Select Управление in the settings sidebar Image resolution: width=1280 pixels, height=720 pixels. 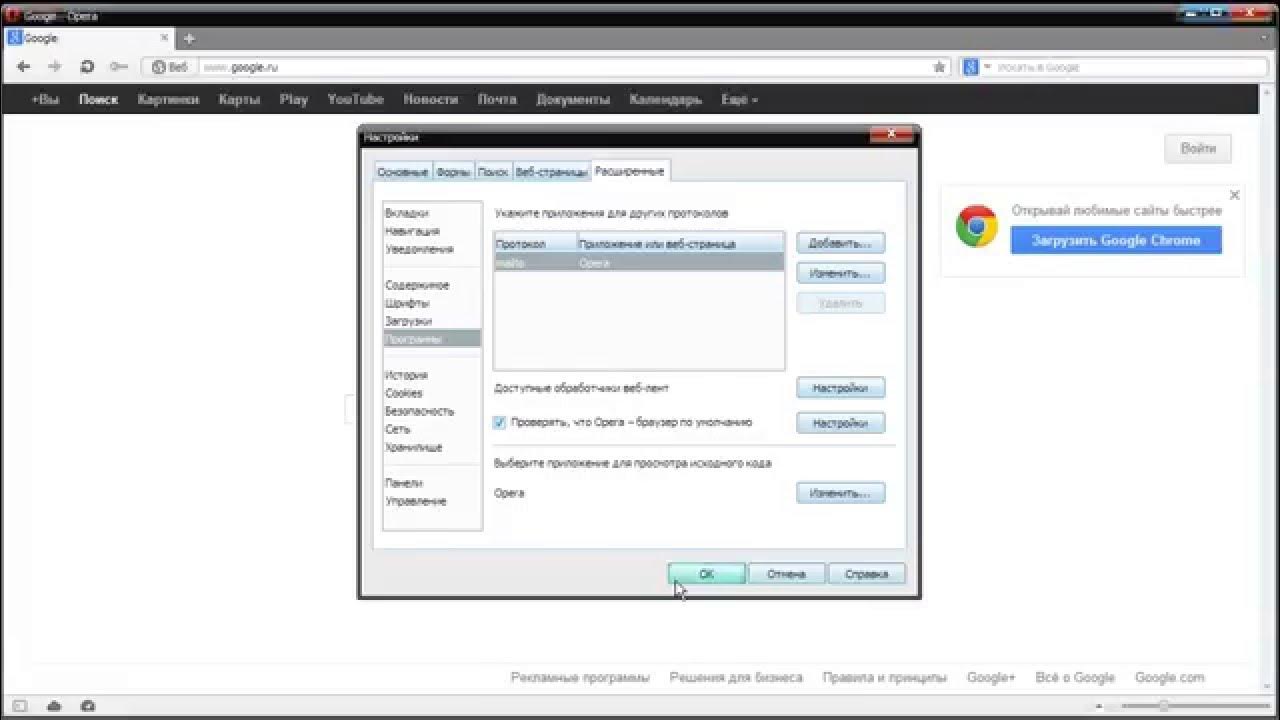click(432, 501)
